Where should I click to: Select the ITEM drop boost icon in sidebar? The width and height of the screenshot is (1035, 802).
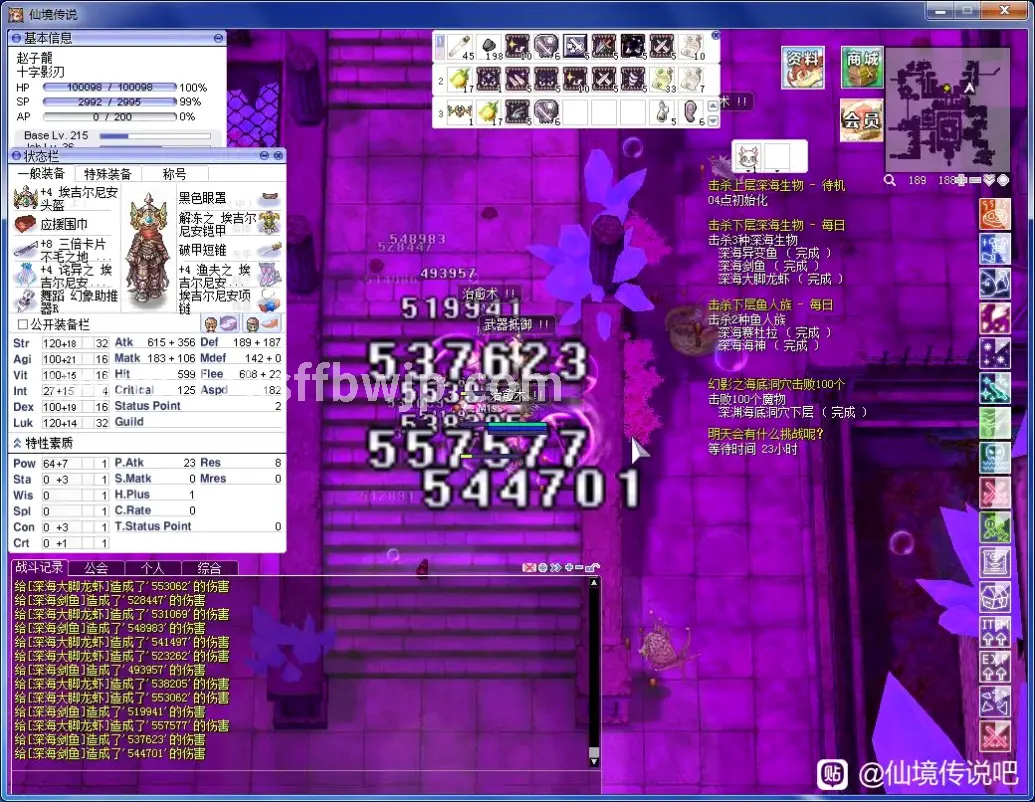995,632
